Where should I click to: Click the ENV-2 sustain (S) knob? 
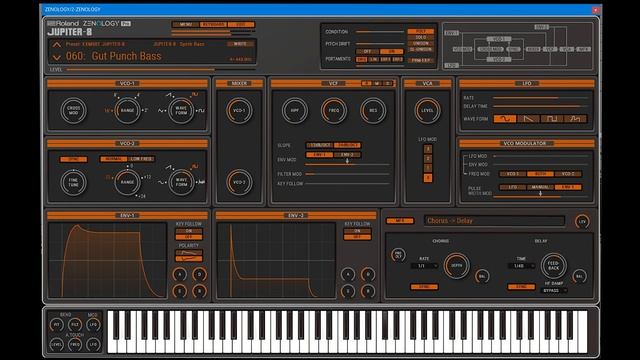pyautogui.click(x=348, y=291)
